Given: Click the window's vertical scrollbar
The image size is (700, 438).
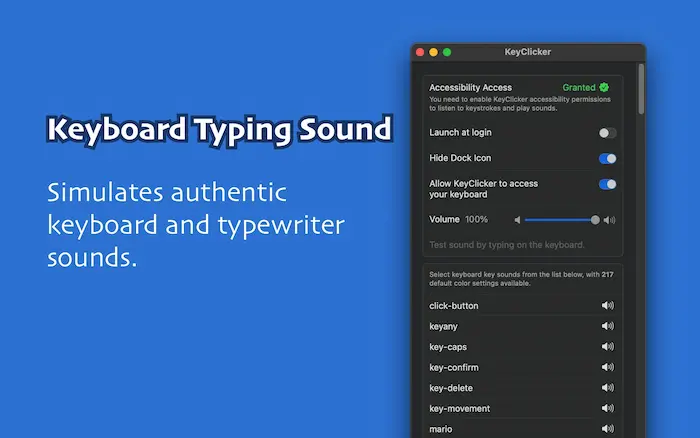Looking at the screenshot, I should pyautogui.click(x=641, y=90).
